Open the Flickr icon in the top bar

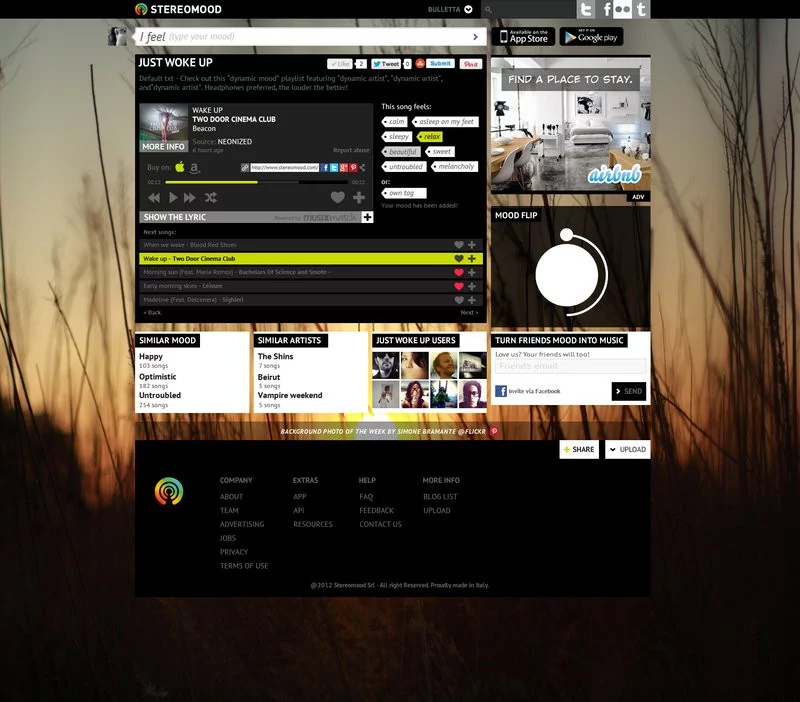622,9
